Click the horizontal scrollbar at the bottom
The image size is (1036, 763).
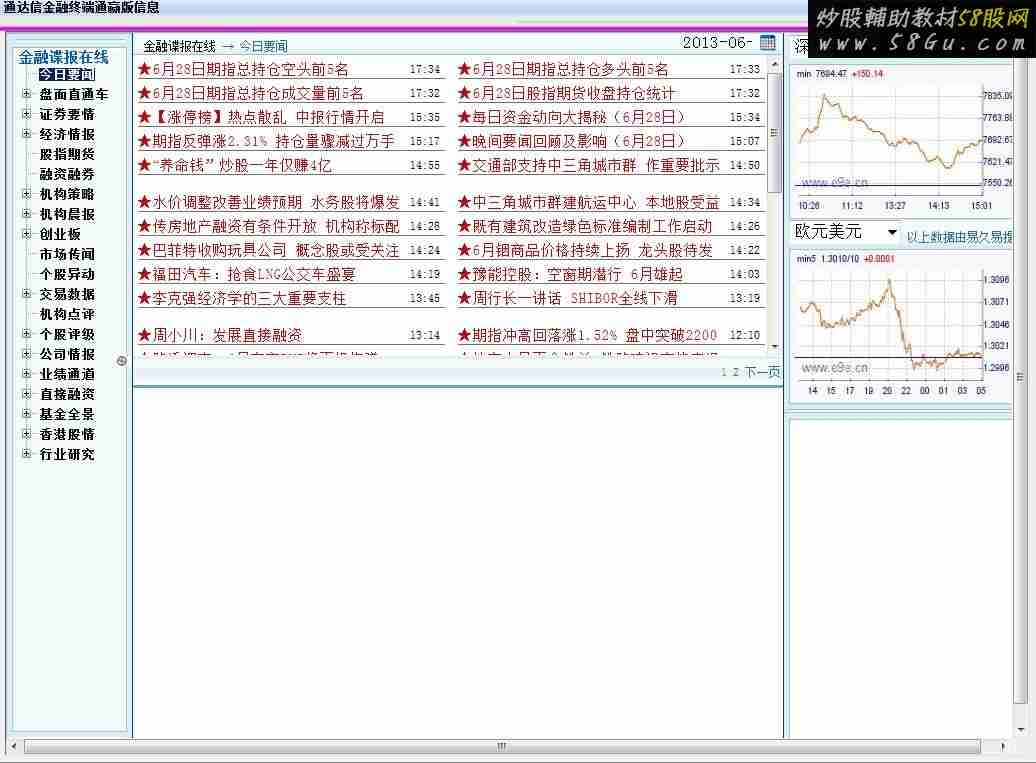coord(502,746)
